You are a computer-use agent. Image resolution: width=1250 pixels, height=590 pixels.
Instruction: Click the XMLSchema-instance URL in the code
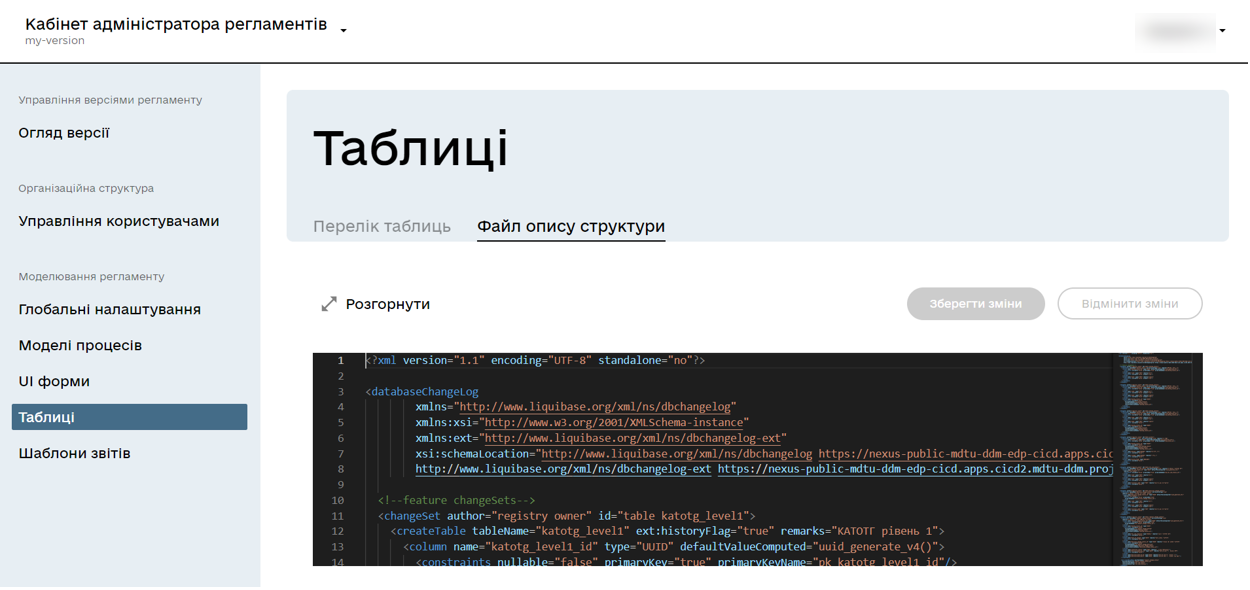[x=616, y=423]
